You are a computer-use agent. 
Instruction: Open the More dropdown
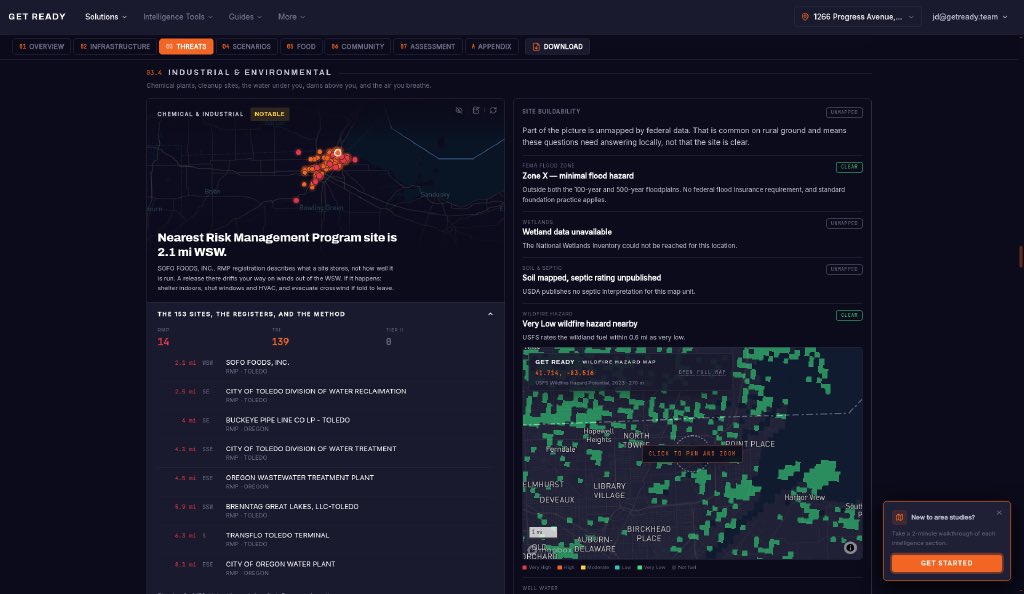tap(291, 17)
